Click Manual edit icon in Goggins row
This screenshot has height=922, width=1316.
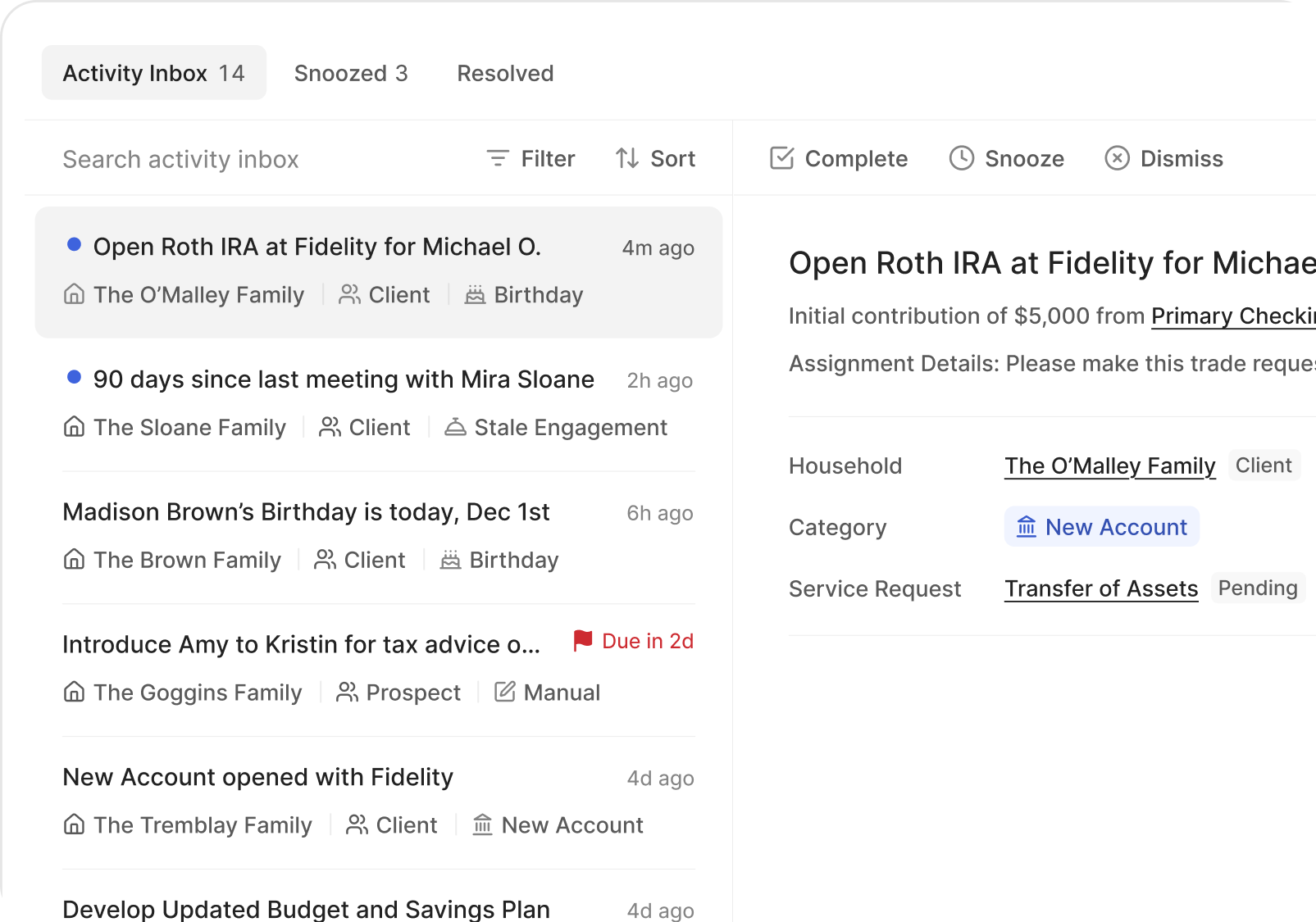(x=505, y=692)
